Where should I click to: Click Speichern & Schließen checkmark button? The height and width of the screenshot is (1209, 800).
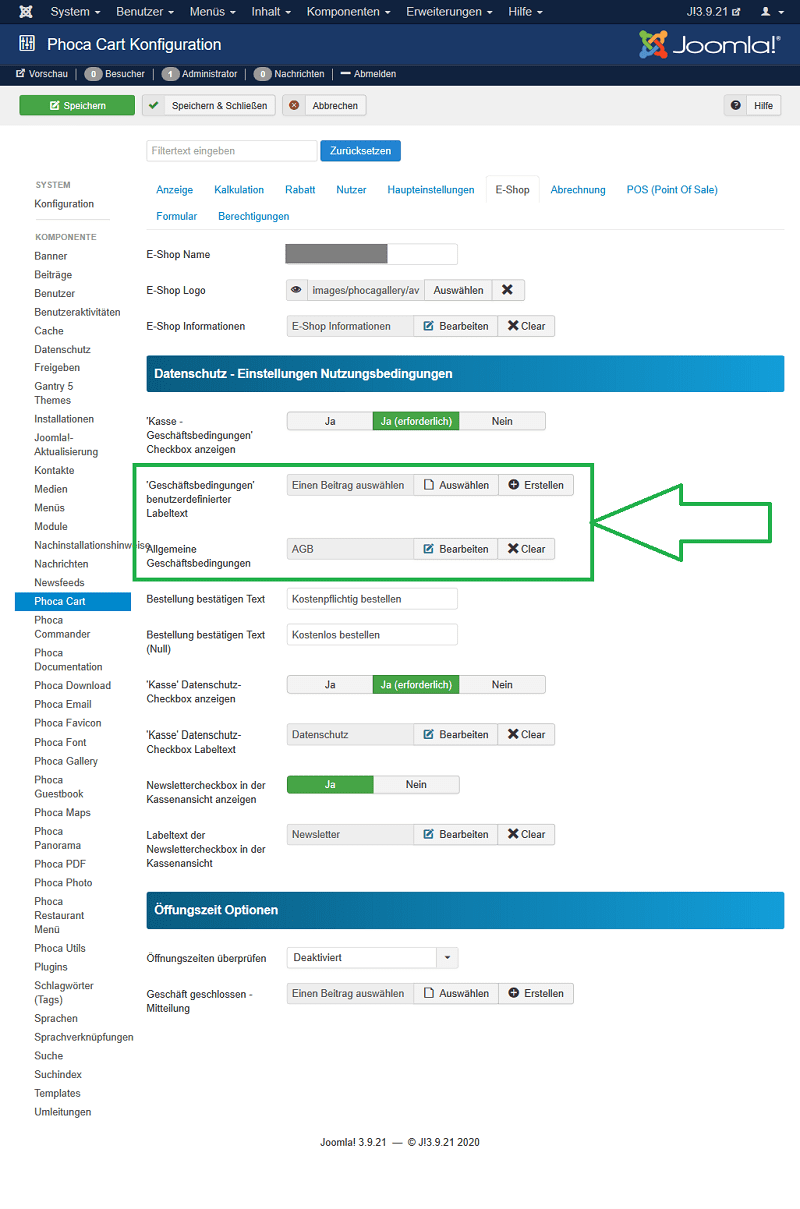(x=208, y=105)
